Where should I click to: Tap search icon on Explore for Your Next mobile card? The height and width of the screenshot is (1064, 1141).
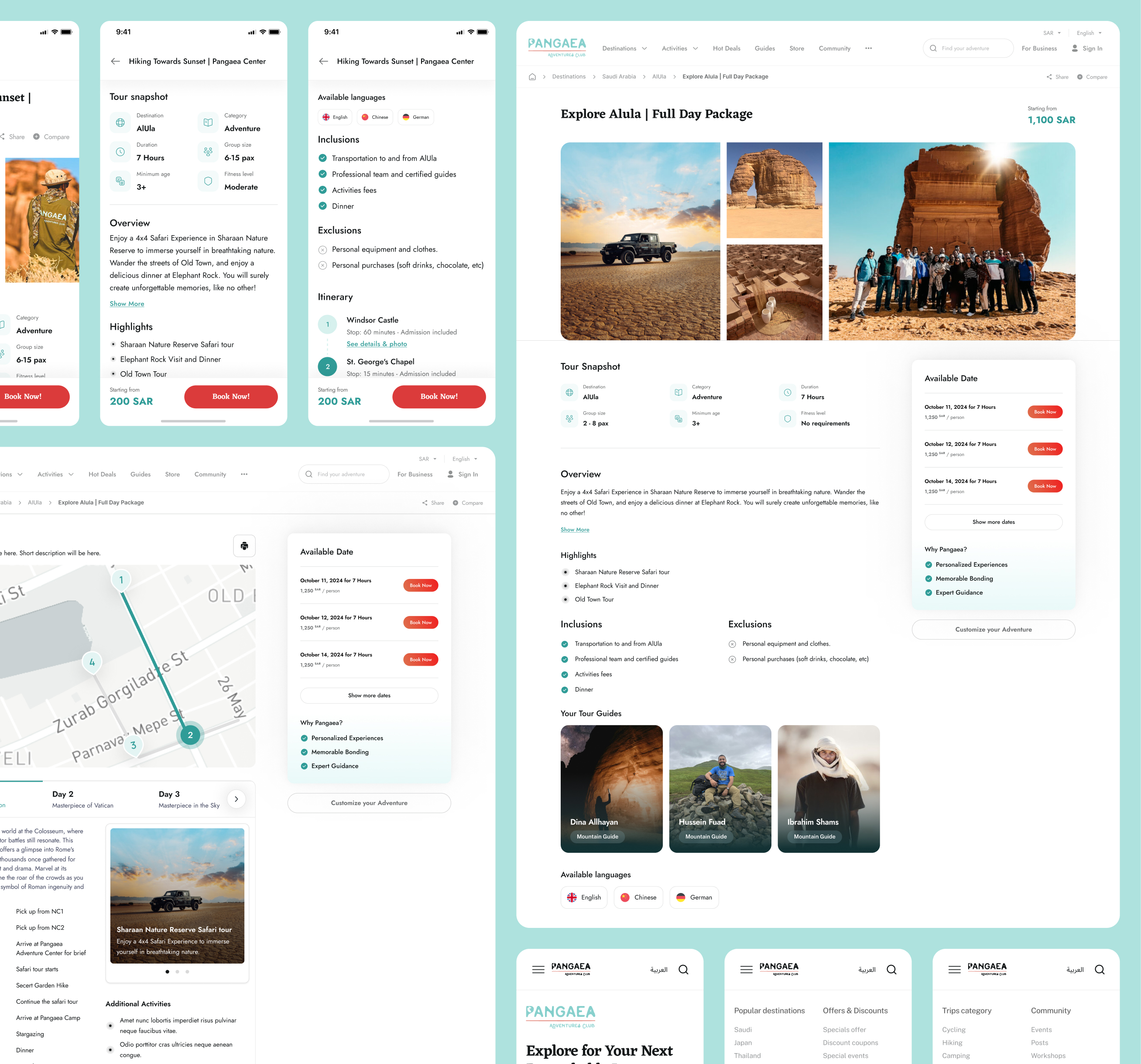(684, 969)
